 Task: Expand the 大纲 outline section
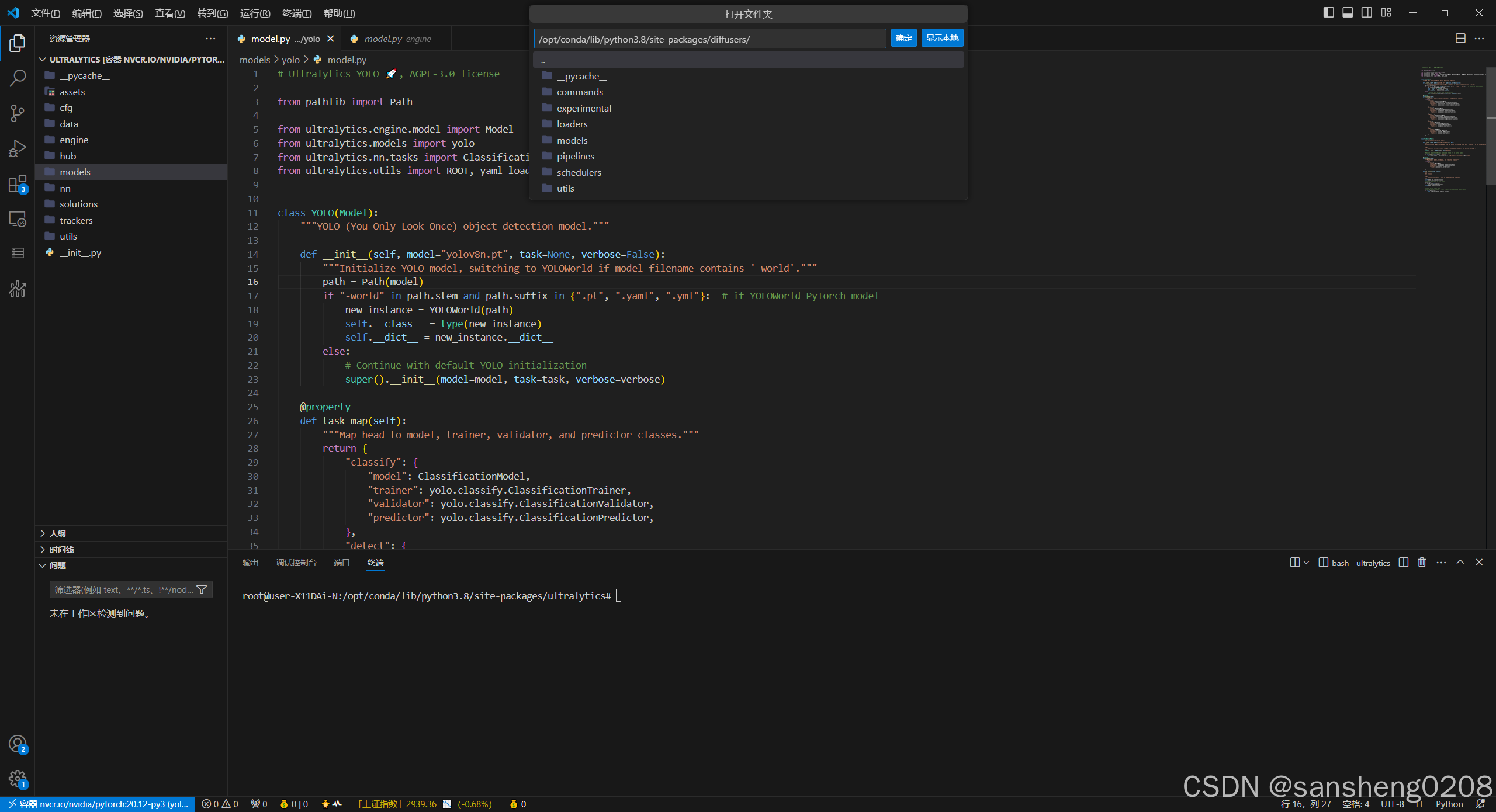57,533
